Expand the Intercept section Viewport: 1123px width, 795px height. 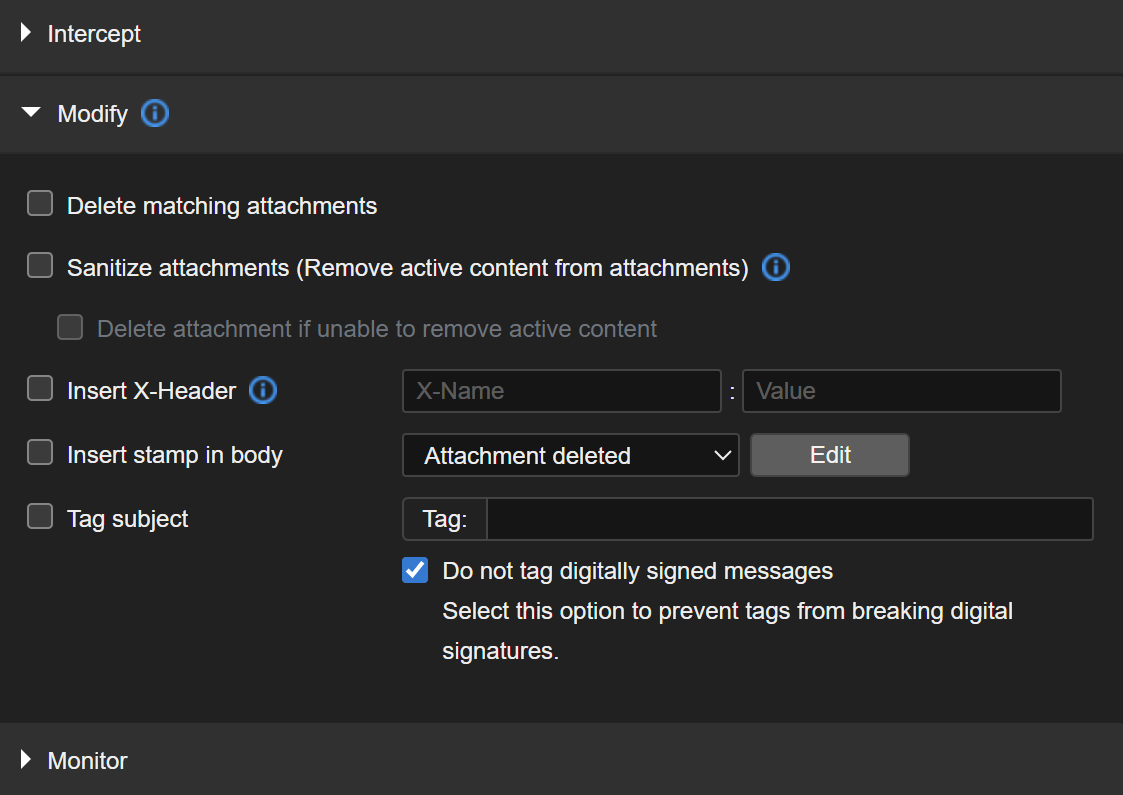click(x=26, y=34)
